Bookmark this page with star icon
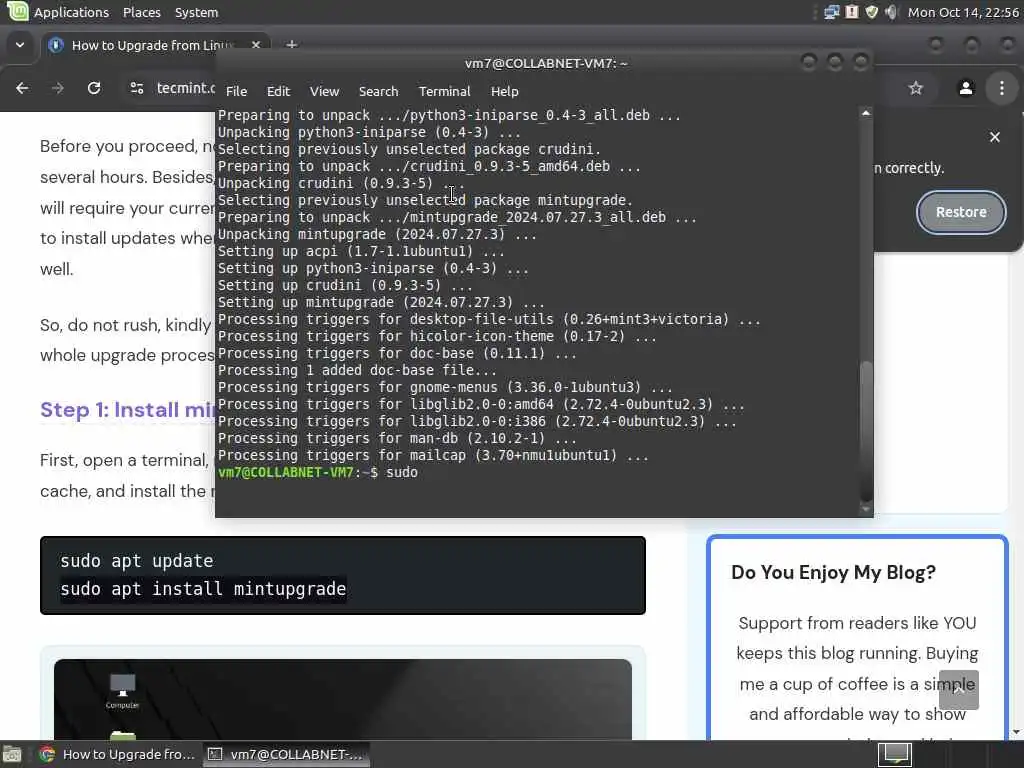 (x=916, y=88)
